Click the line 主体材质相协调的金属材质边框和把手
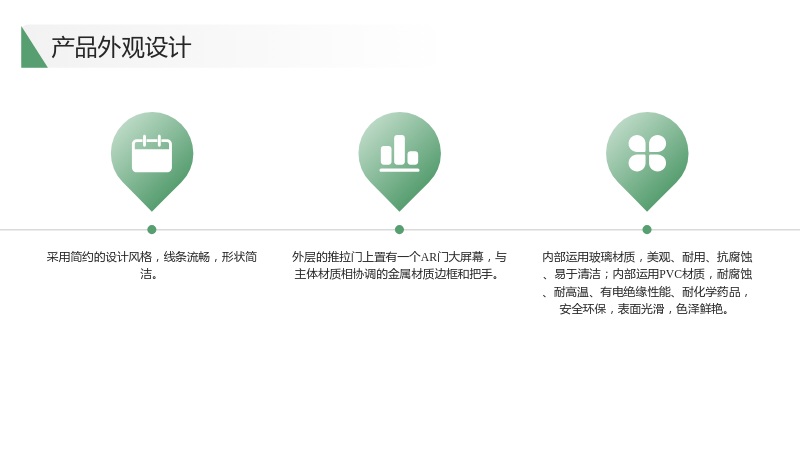 (396, 274)
